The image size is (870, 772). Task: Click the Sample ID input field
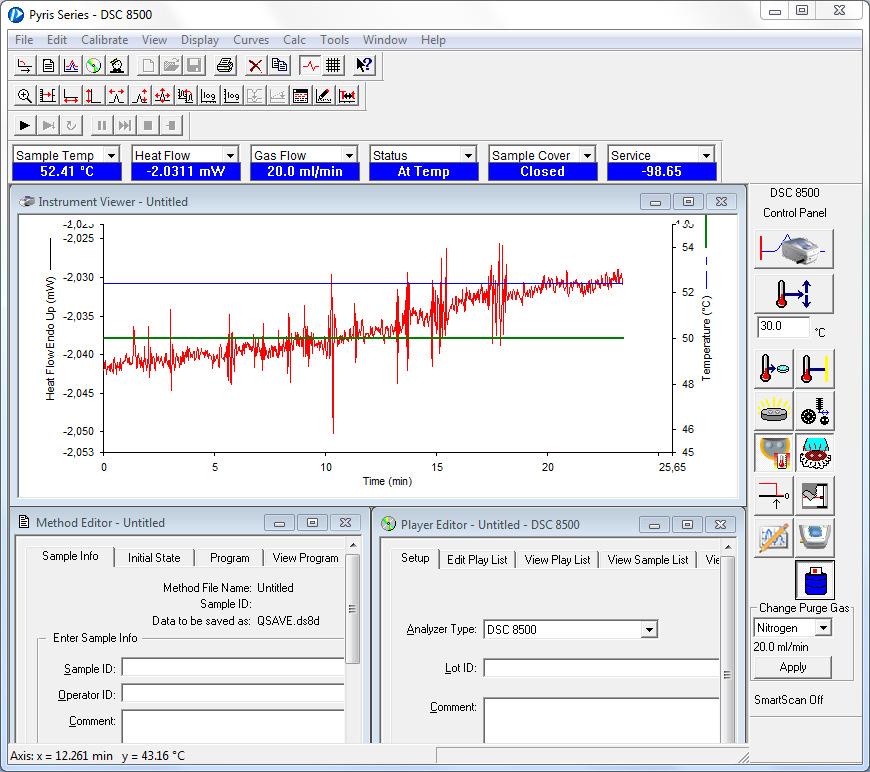click(233, 668)
